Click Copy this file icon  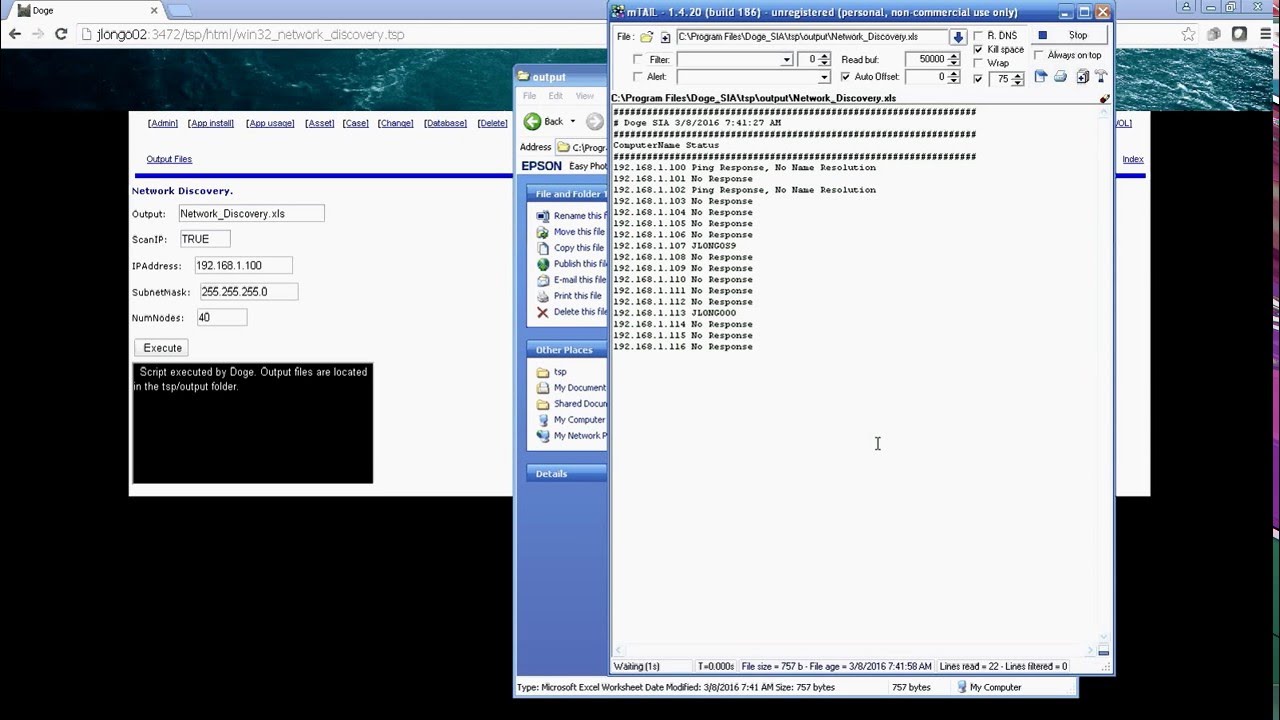click(543, 248)
